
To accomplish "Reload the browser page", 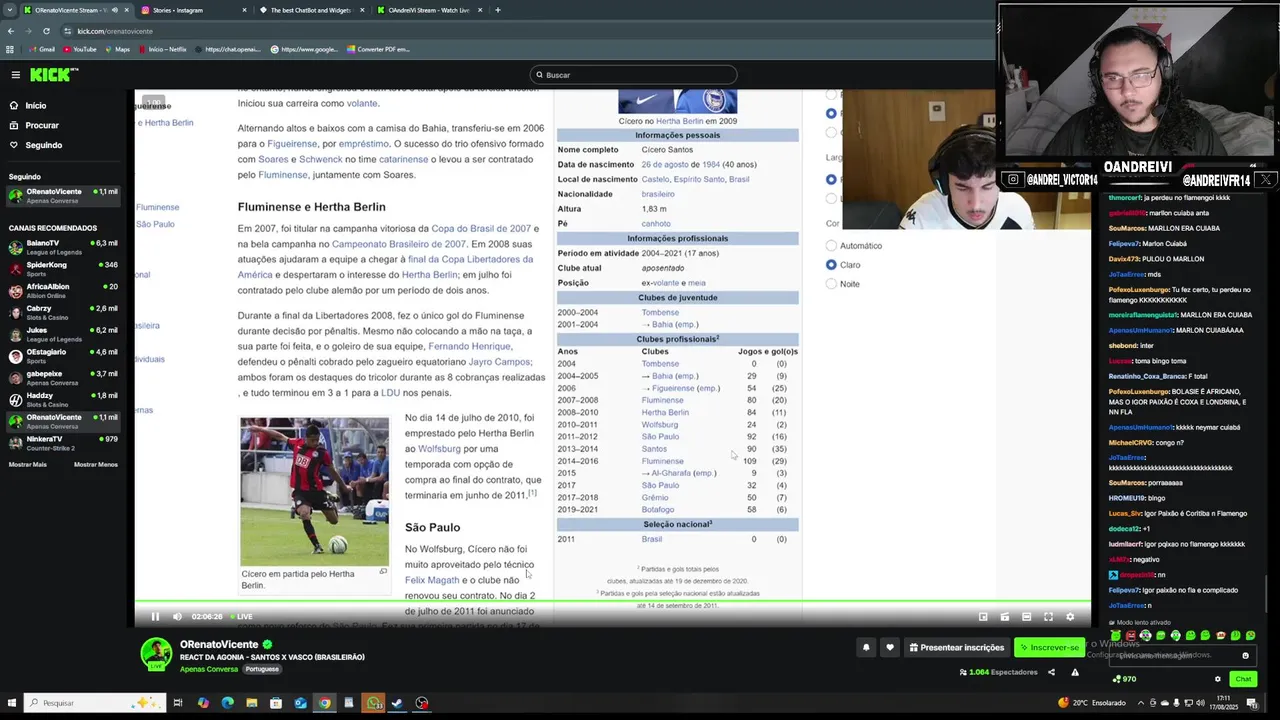I will [x=46, y=31].
